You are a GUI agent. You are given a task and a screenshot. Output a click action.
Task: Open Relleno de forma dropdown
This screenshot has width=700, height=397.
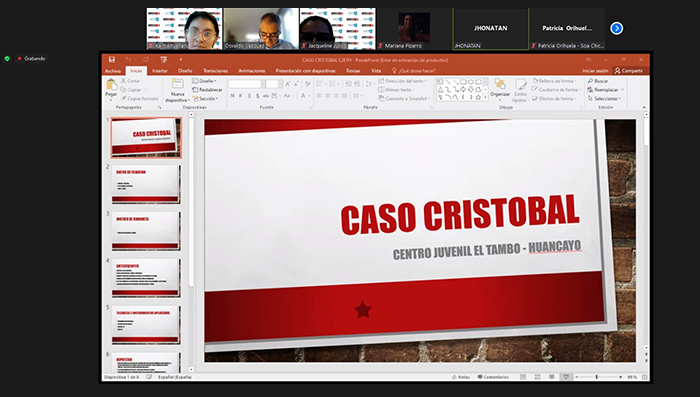(x=554, y=81)
